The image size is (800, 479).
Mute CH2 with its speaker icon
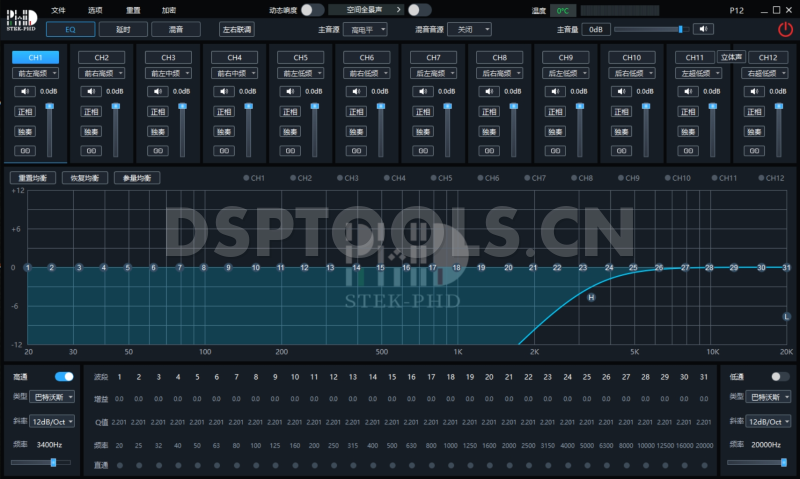point(91,91)
